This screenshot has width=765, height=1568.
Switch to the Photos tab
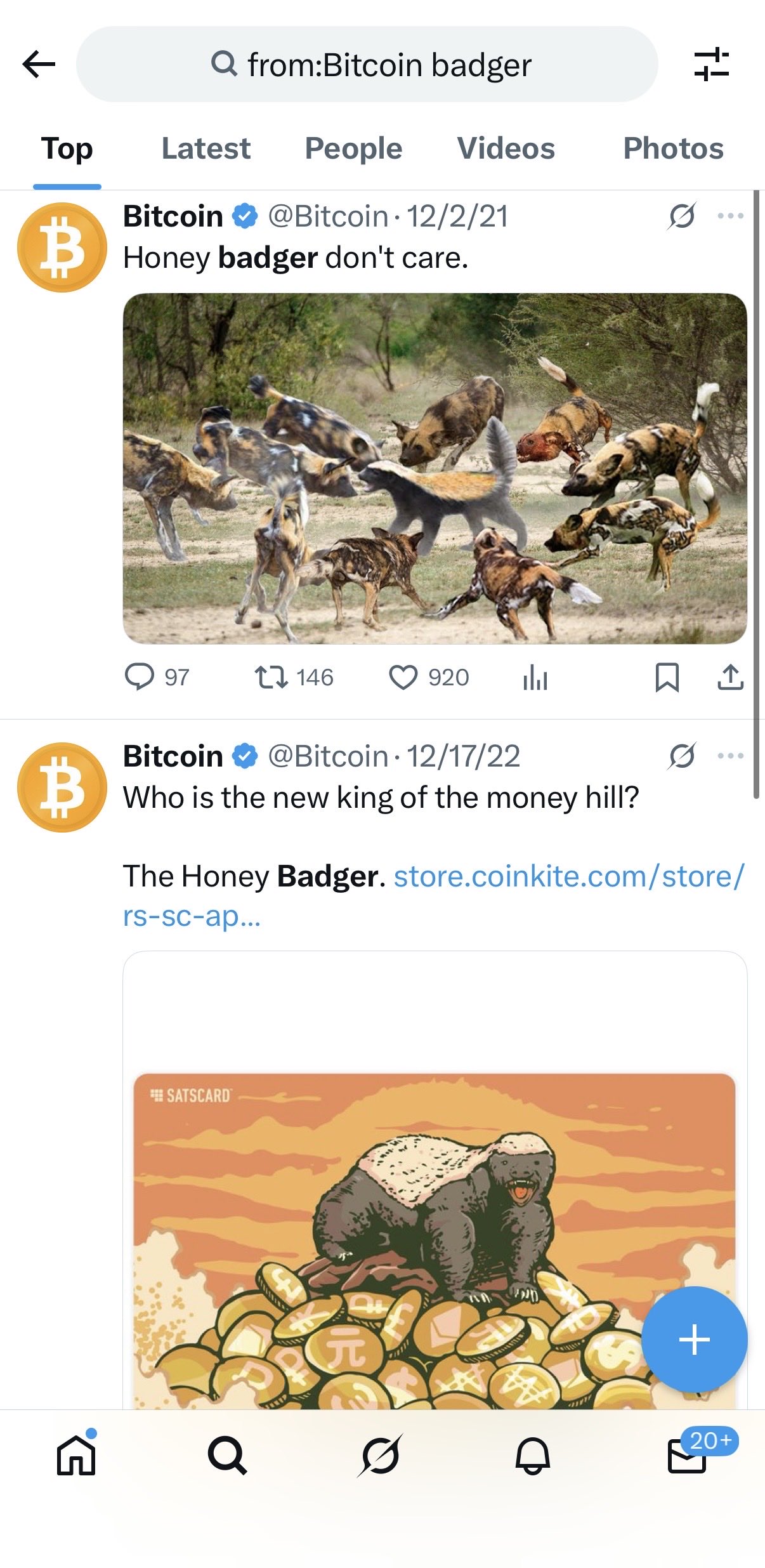672,149
